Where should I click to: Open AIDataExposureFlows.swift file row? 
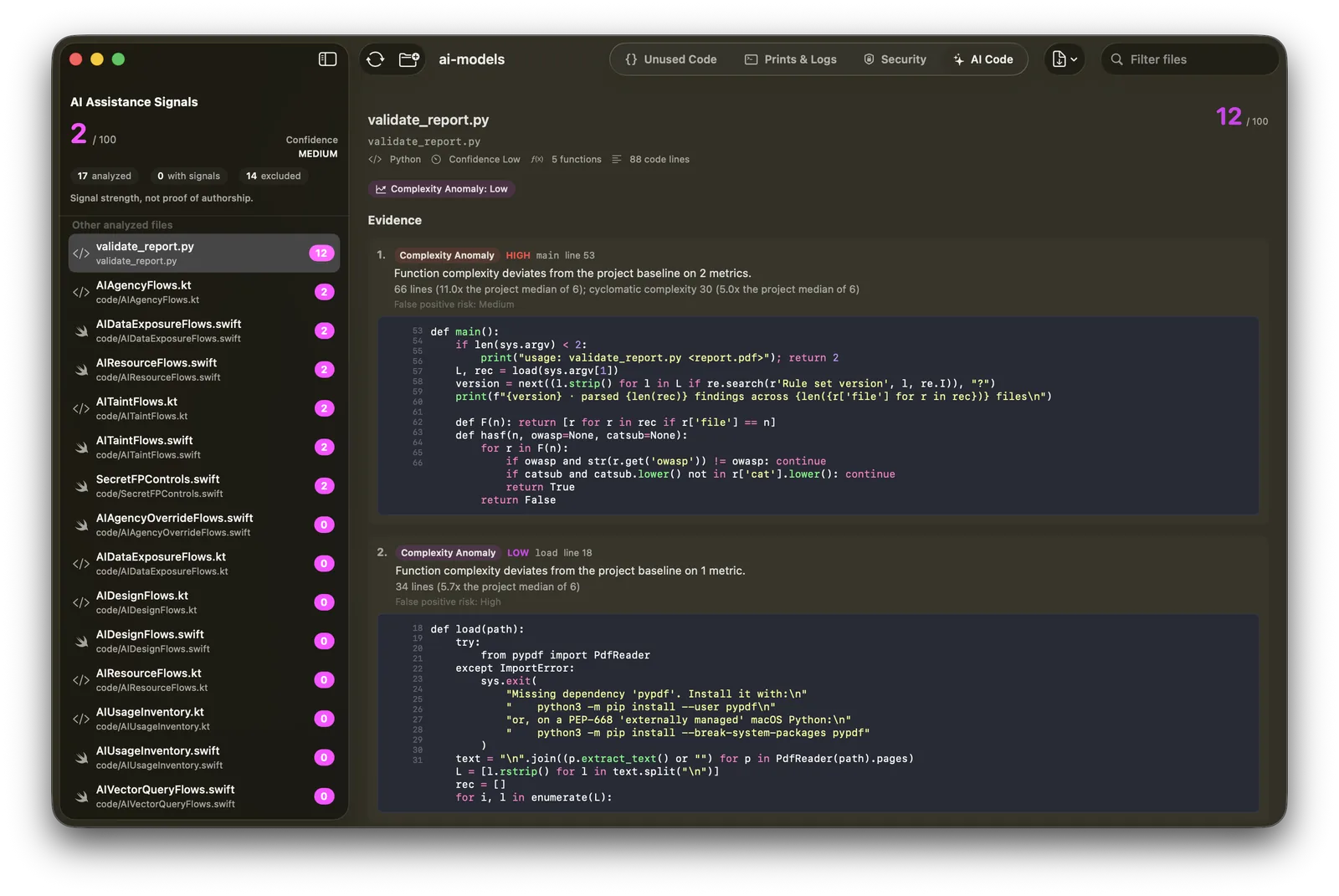[204, 330]
